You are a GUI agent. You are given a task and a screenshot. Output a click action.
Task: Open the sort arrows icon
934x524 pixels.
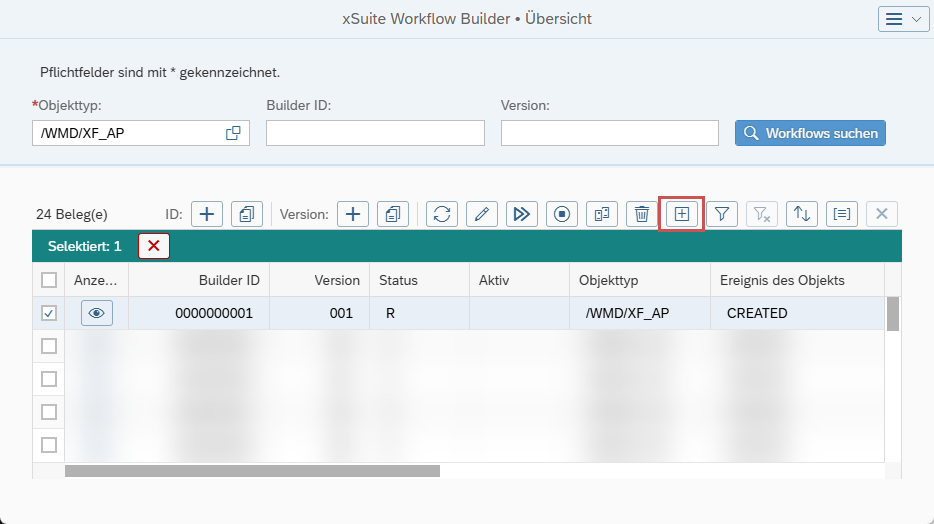click(802, 214)
